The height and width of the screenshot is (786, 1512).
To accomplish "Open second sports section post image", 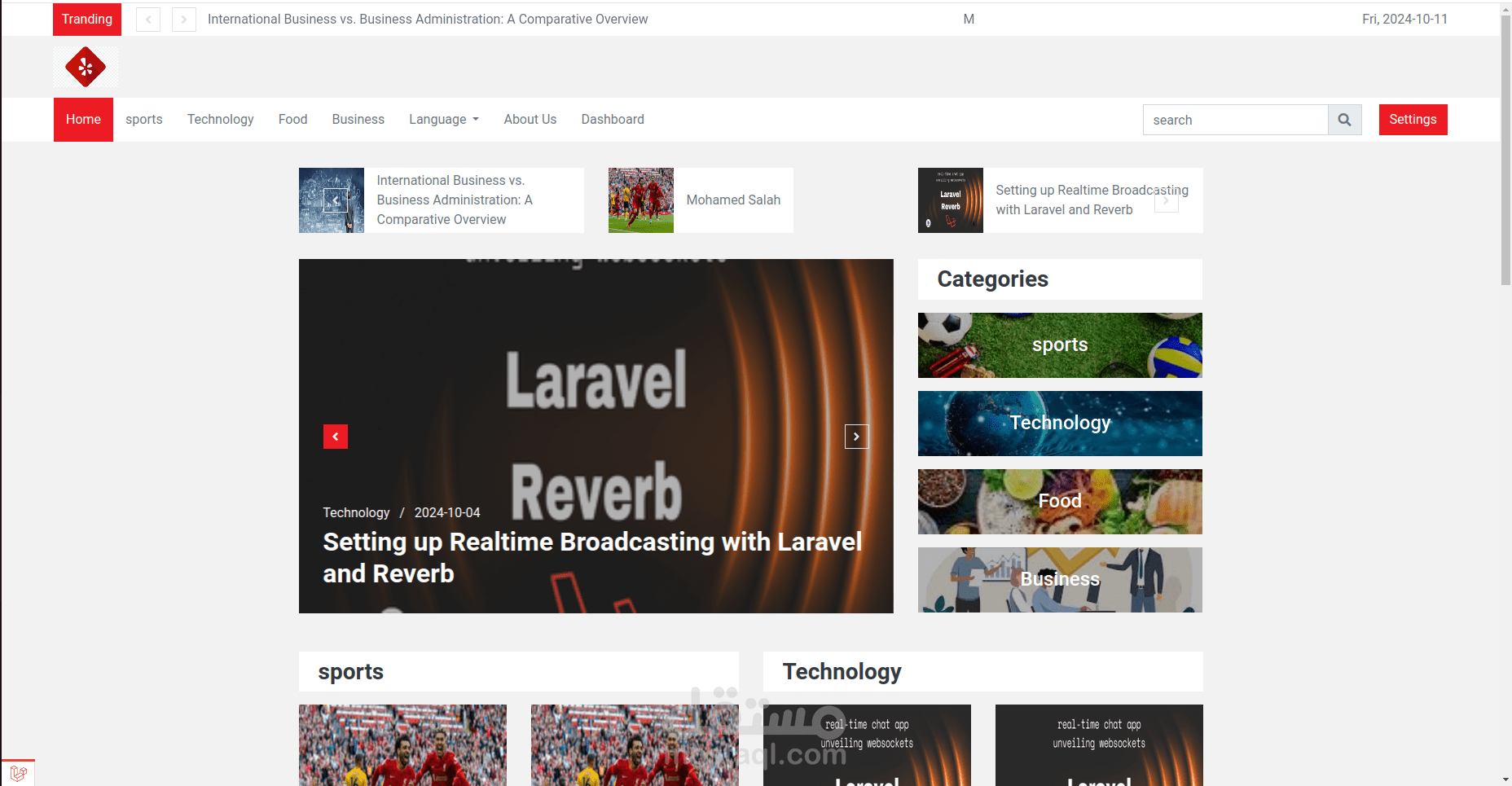I will (635, 745).
